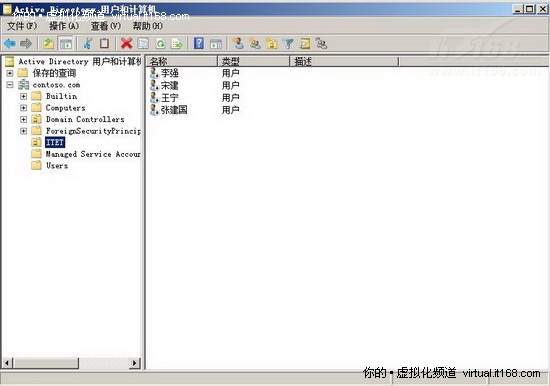Viewport: 550px width, 386px height.
Task: Expand the ForeignSecurityPrincipals node
Action: tap(23, 131)
